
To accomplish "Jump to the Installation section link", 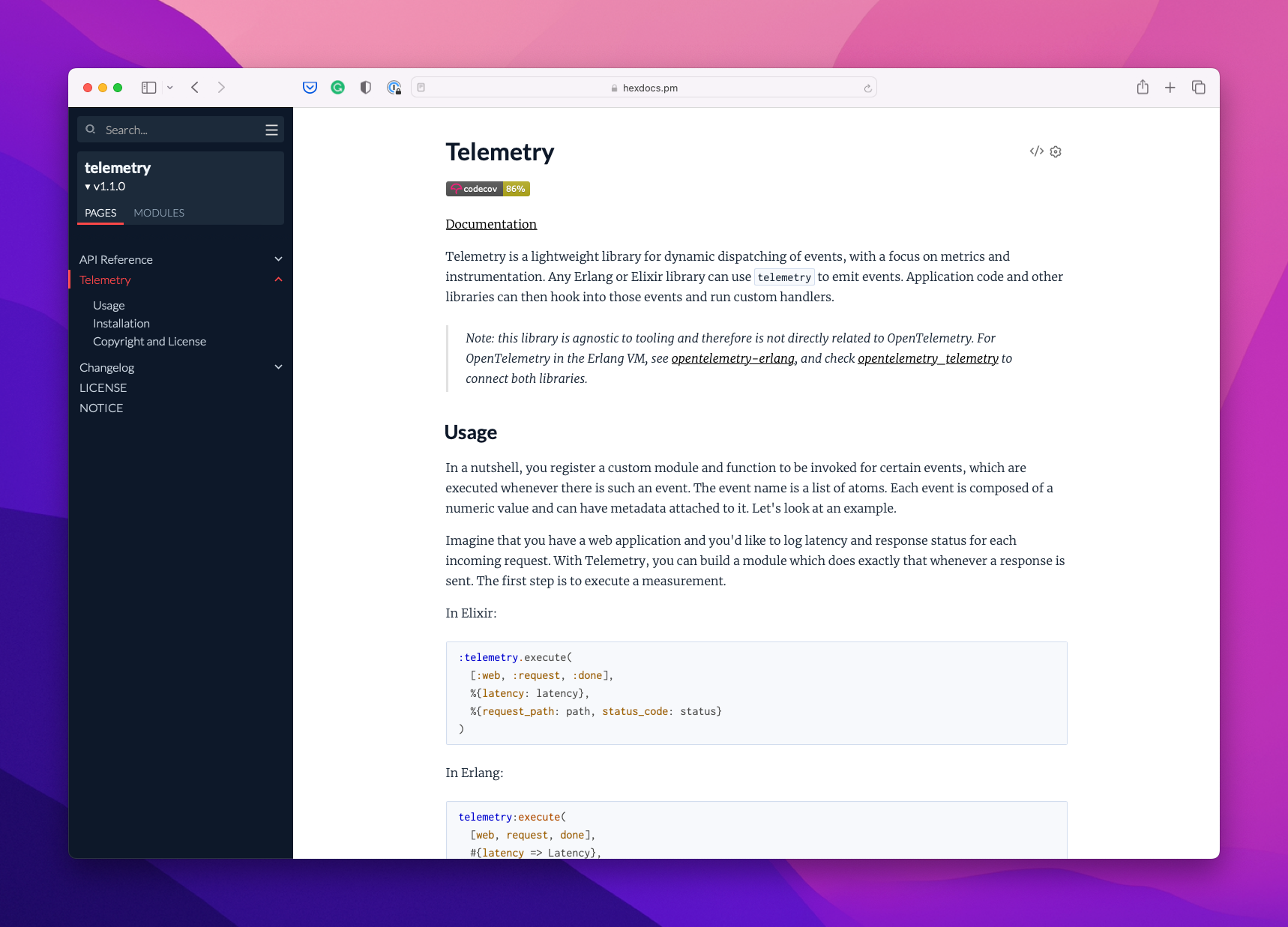I will pyautogui.click(x=121, y=323).
